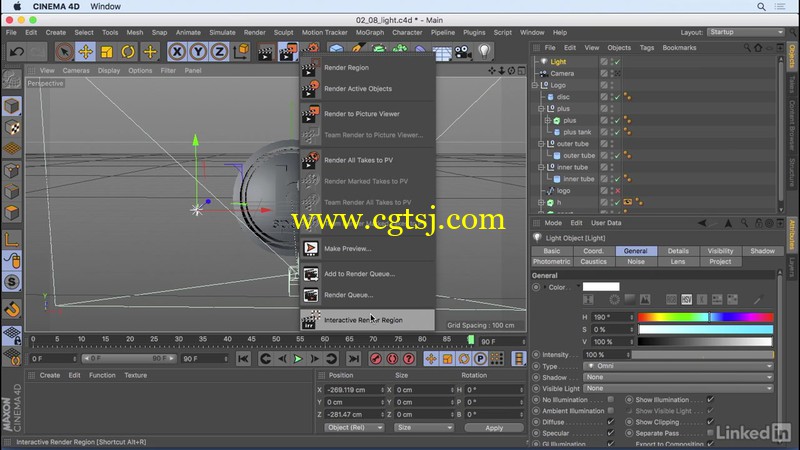Viewport: 800px width, 450px height.
Task: Click the red Keyframe Selection question mark icon
Action: coord(409,359)
